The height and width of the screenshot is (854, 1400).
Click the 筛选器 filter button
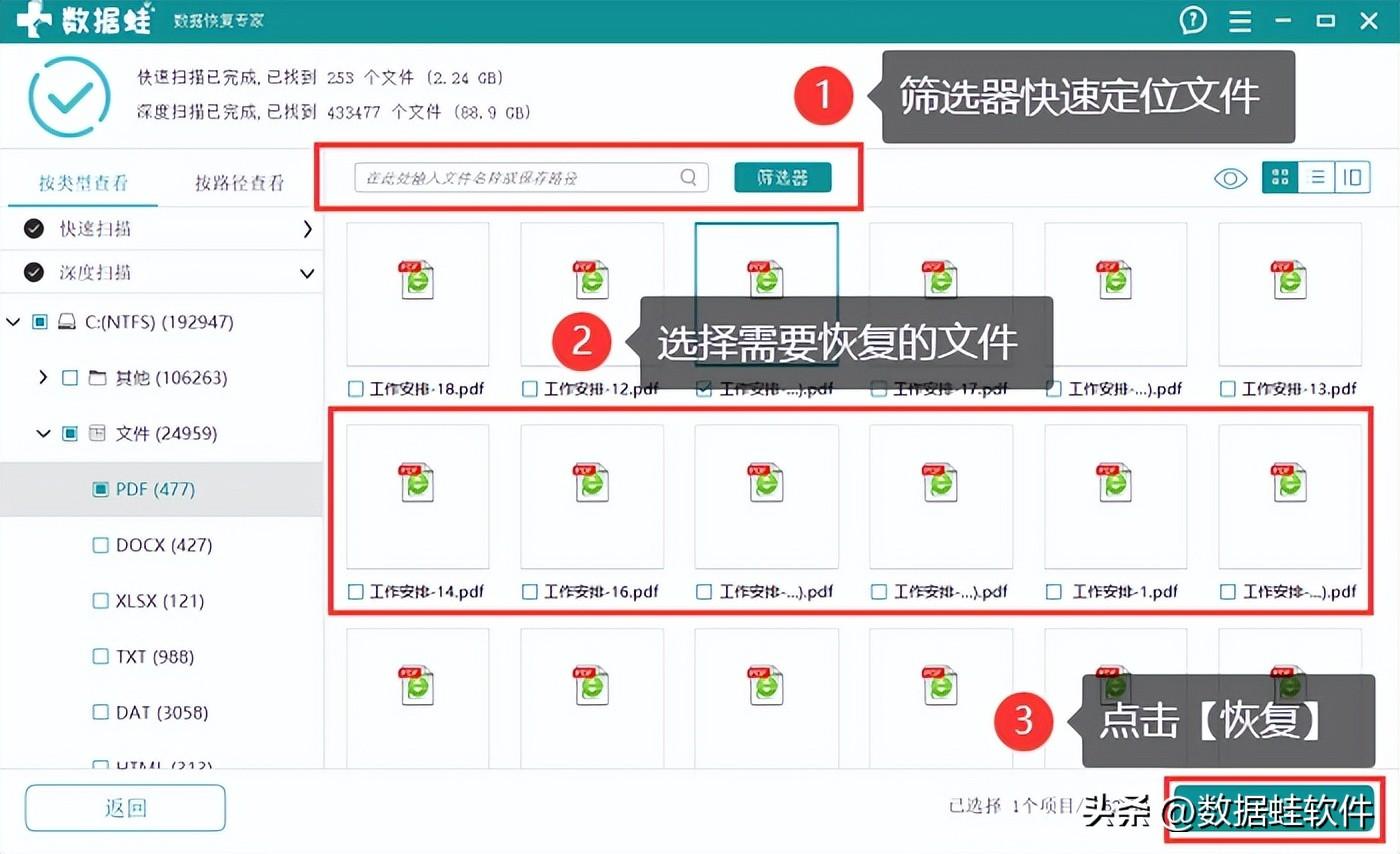(x=782, y=177)
